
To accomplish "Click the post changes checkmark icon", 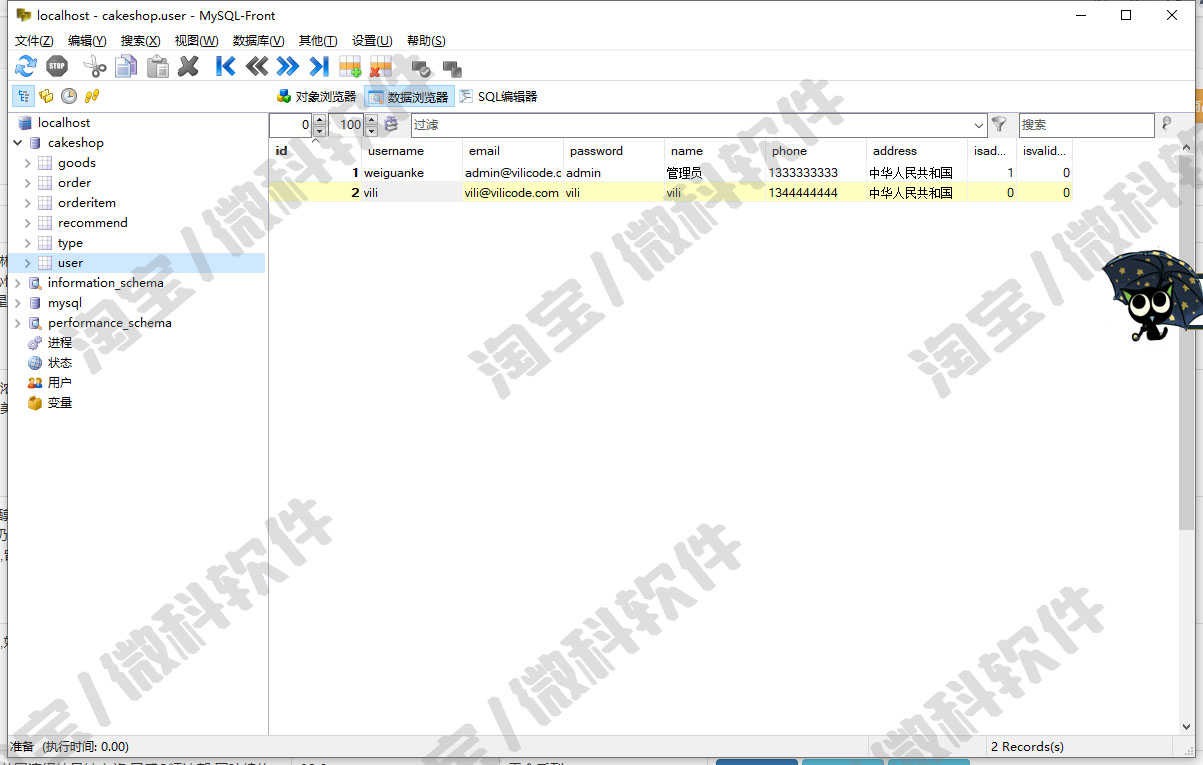I will (x=421, y=69).
